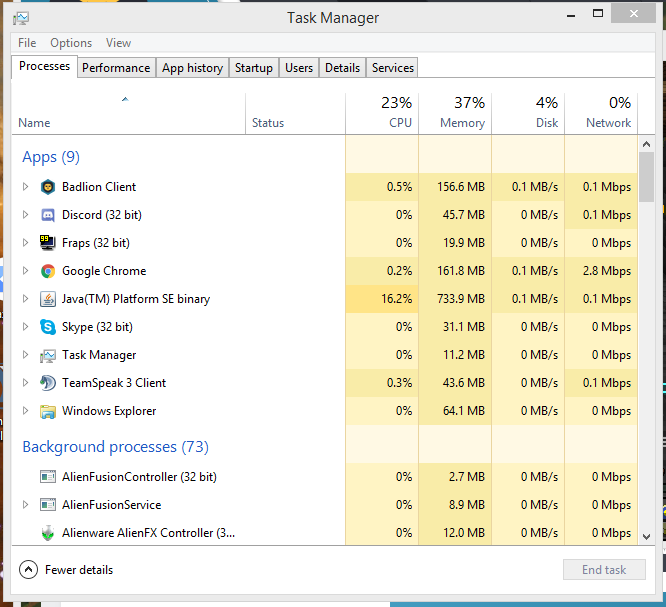Click the AlienFusionService process icon
The width and height of the screenshot is (666, 607).
coord(48,505)
